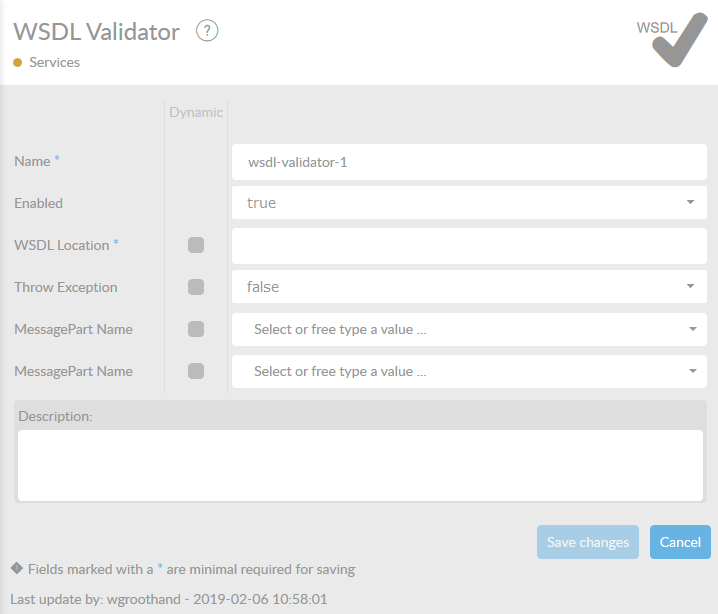Screen dimensions: 718x614
Task: Enable Dynamic checkbox for WSDL Location
Action: coord(196,245)
